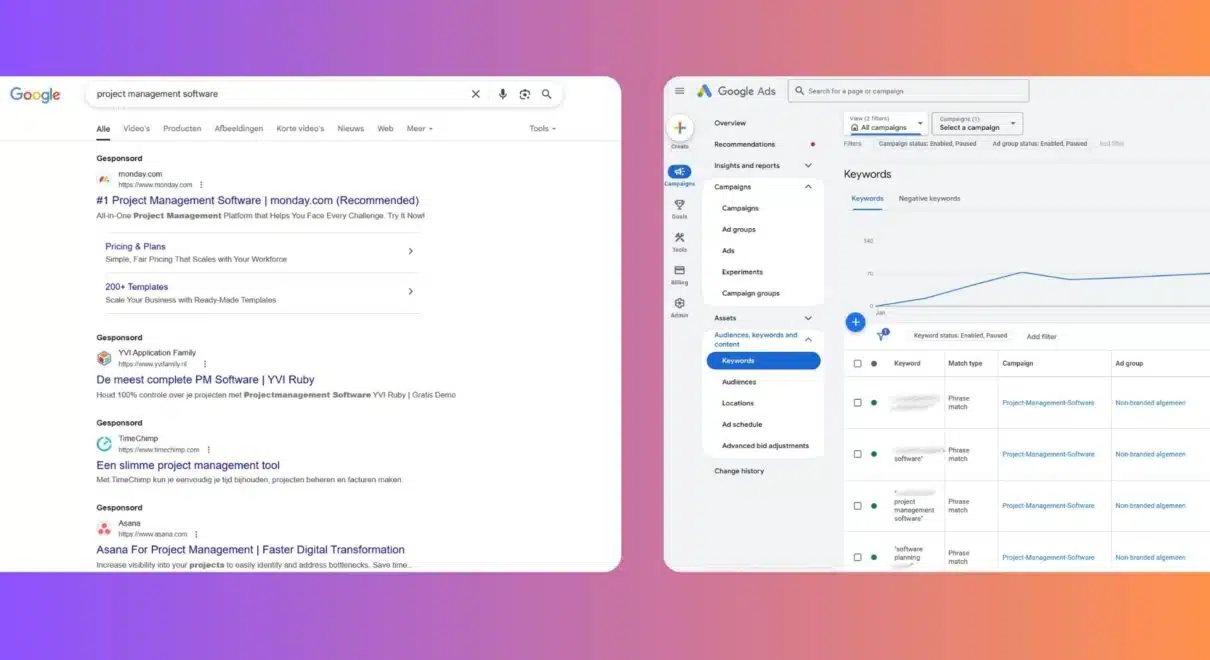Open the Goals trophy icon

click(x=679, y=205)
